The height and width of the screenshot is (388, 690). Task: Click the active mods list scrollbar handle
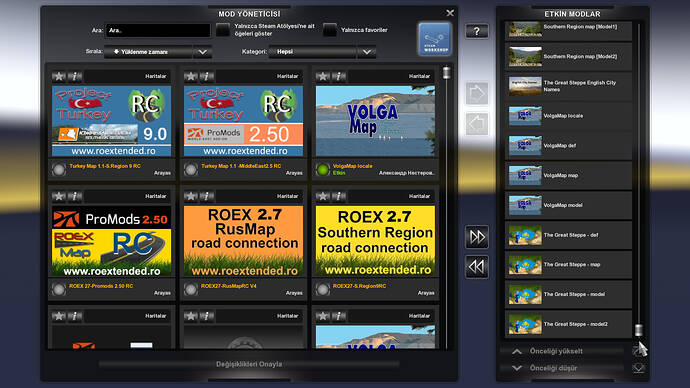[x=639, y=330]
